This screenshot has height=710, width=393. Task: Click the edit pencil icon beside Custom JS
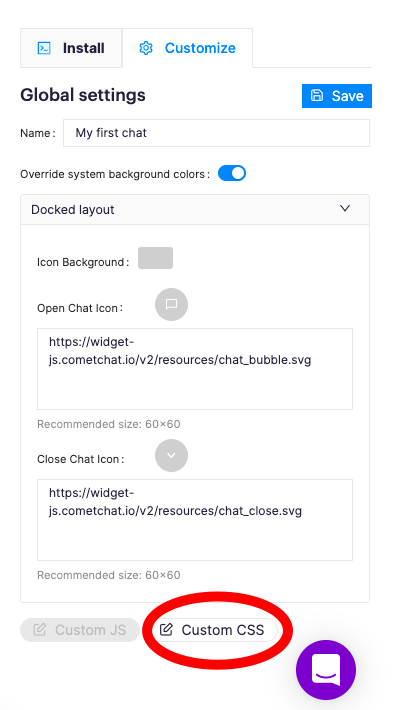point(40,629)
